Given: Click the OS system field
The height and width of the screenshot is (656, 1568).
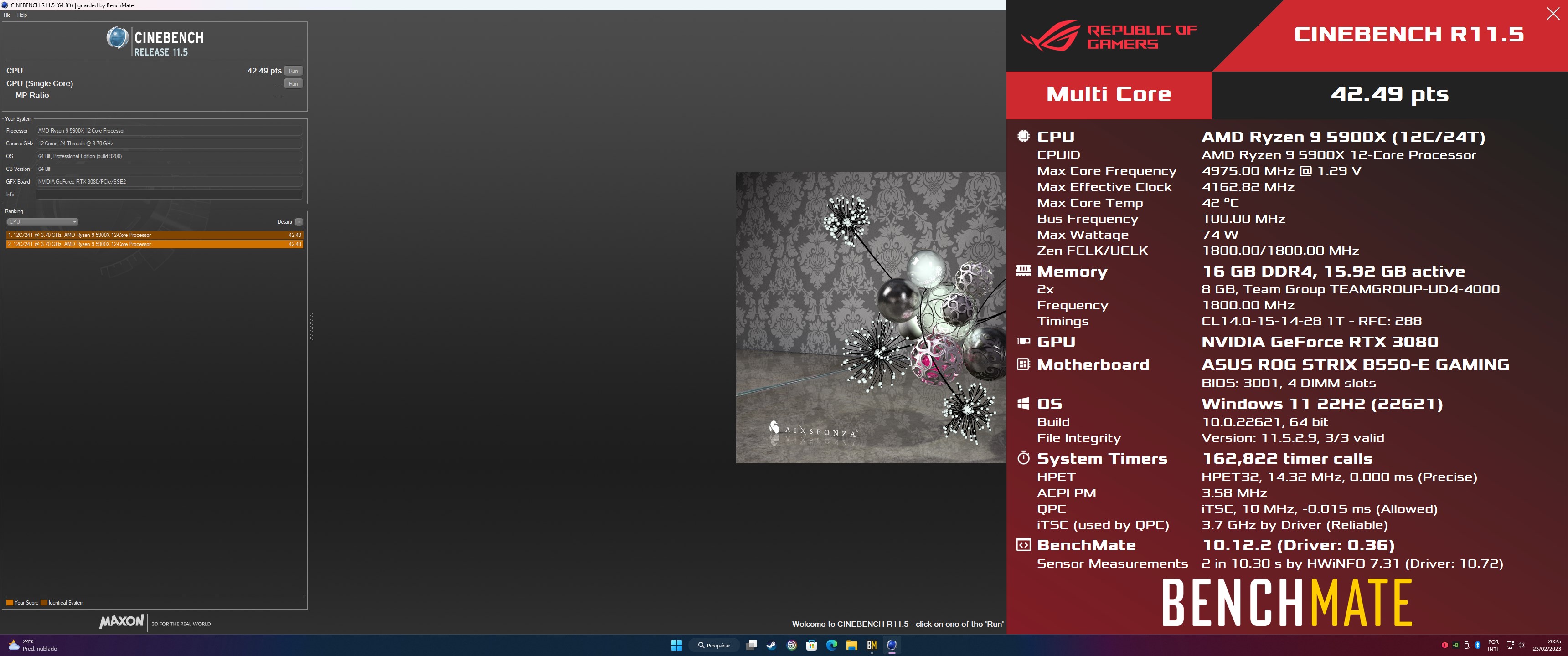Looking at the screenshot, I should coord(169,156).
